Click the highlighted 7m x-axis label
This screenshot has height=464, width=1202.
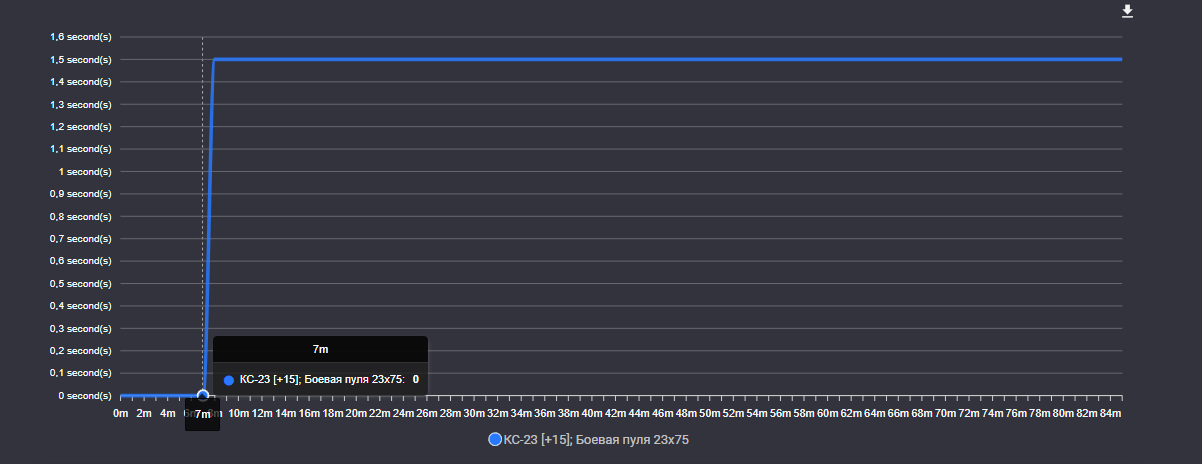click(x=203, y=414)
